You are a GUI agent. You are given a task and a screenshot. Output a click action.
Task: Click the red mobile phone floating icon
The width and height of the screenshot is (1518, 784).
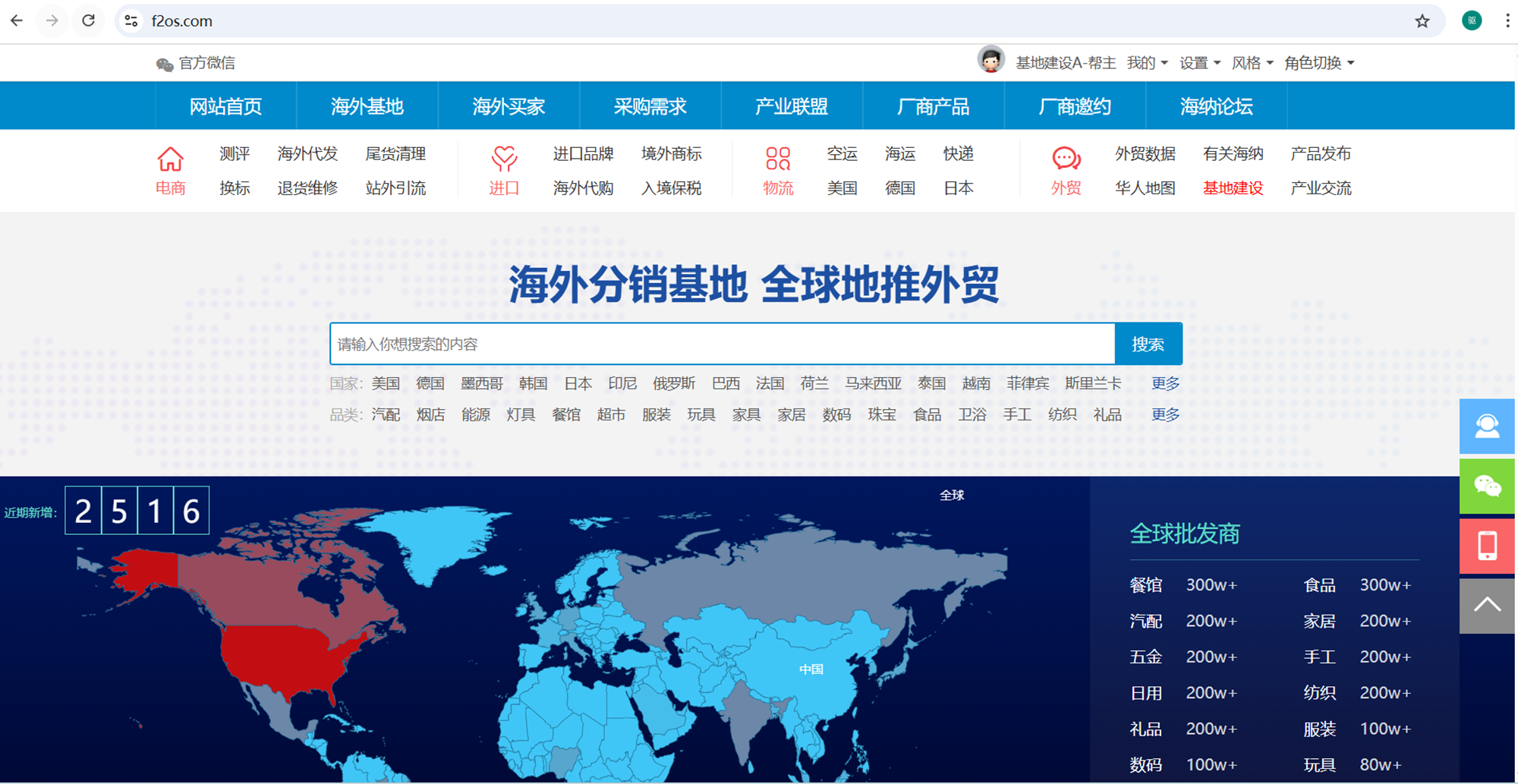coord(1486,546)
